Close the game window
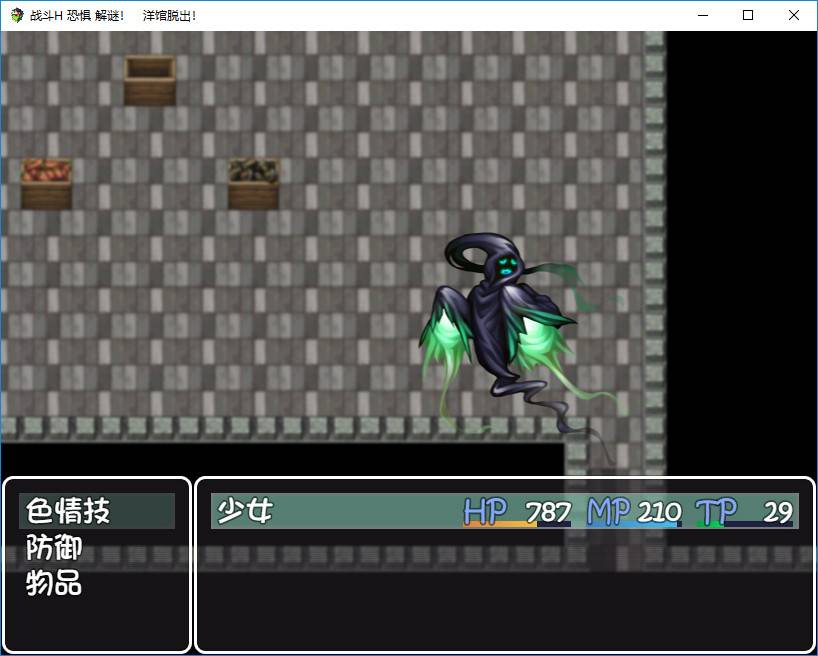818x656 pixels. coord(794,15)
